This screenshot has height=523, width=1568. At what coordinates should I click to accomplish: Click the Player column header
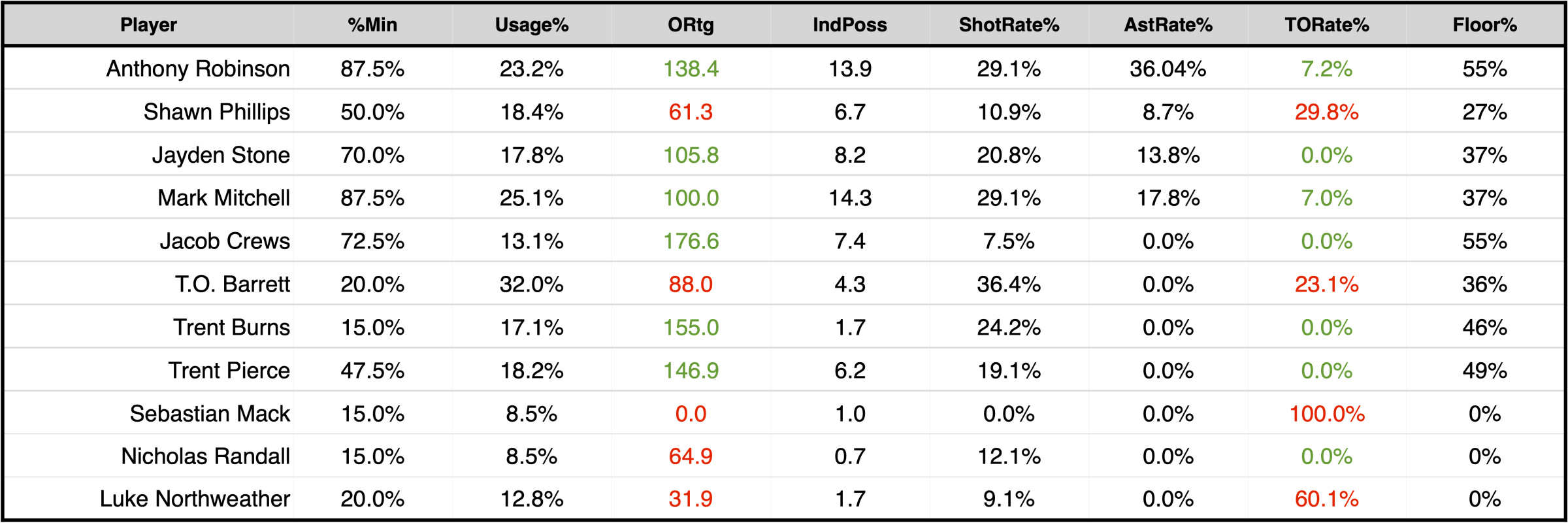148,25
